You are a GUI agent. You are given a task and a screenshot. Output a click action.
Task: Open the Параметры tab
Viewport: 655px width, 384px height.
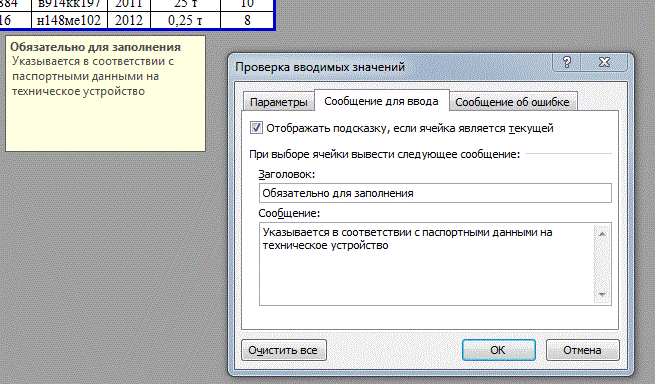278,102
